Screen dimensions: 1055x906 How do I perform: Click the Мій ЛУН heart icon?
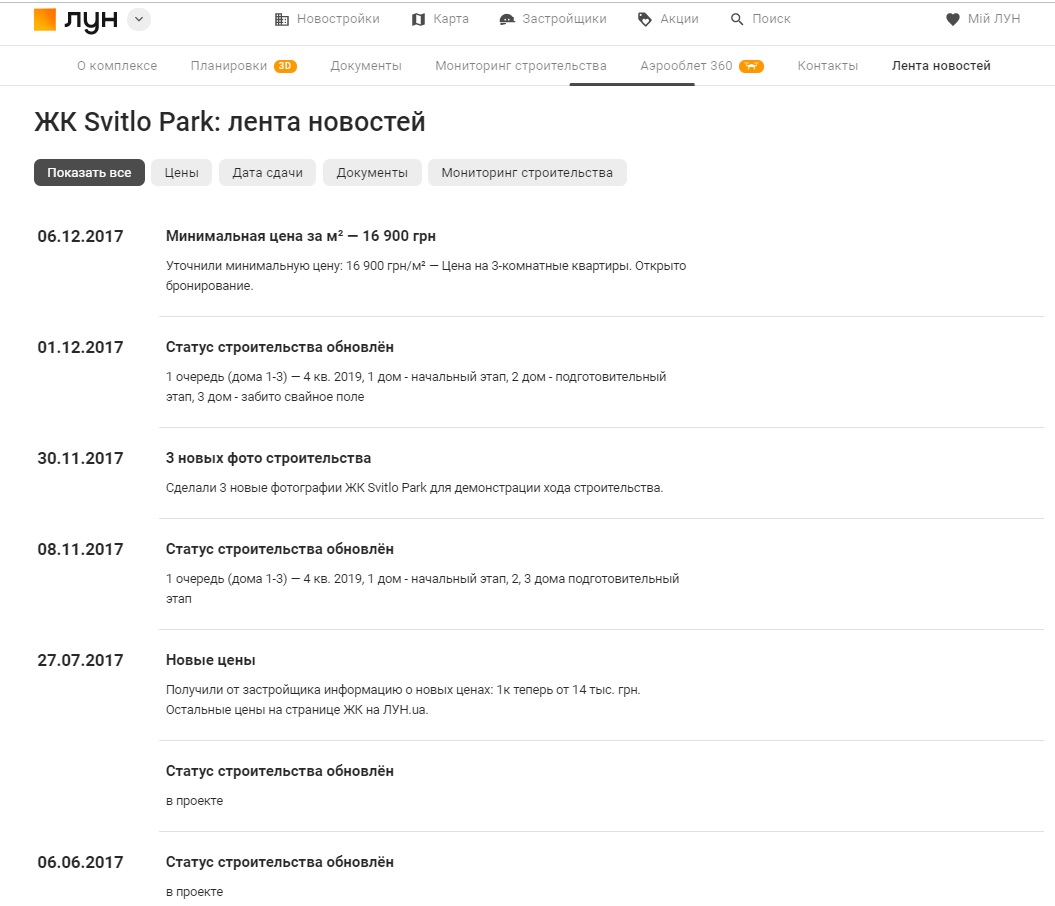(x=952, y=19)
